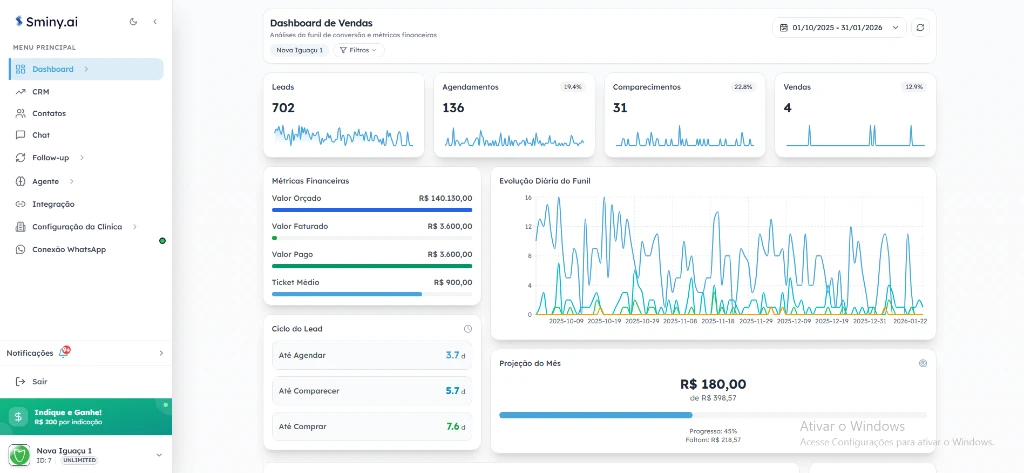Image resolution: width=1024 pixels, height=473 pixels.
Task: Toggle dark mode with the moon icon
Action: (x=134, y=21)
